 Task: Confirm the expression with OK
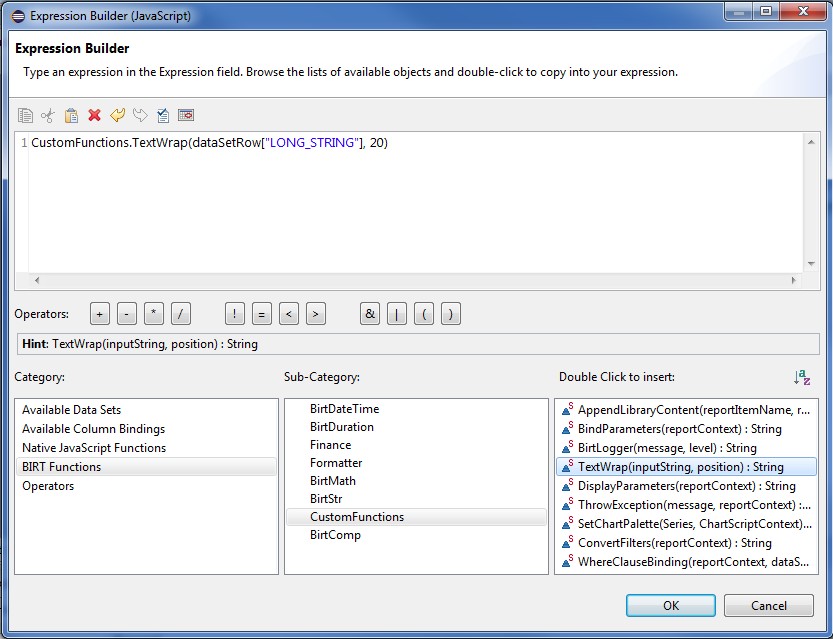pyautogui.click(x=670, y=605)
